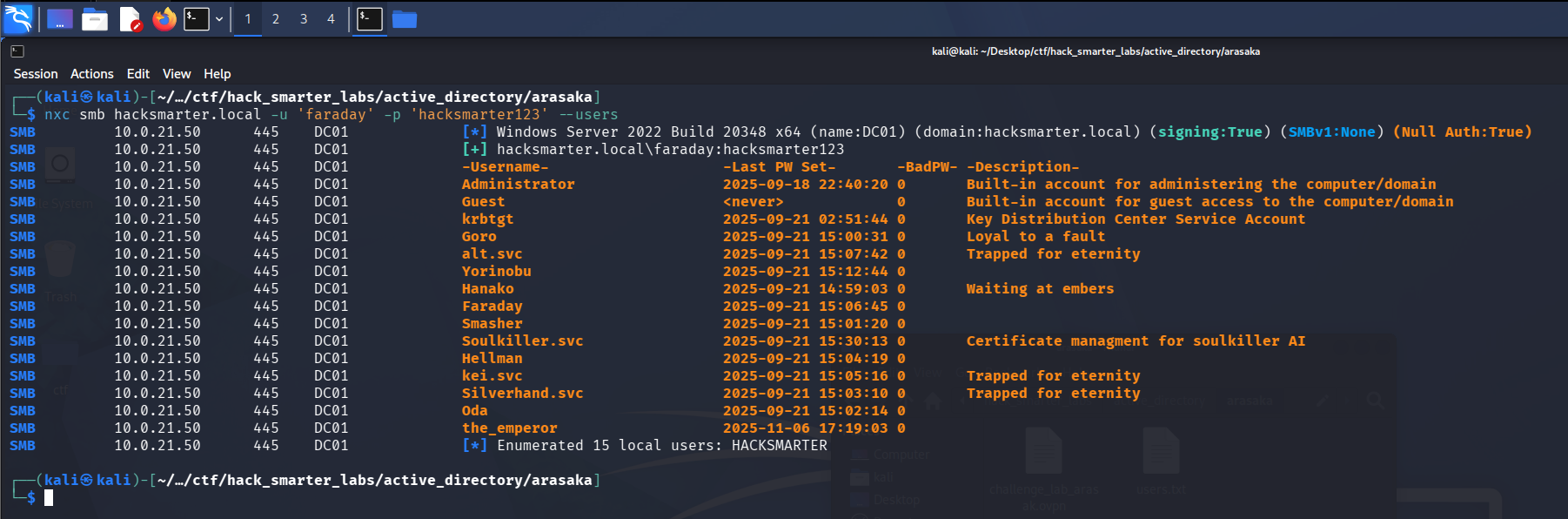
Task: Click the '--users' flag in command
Action: (x=587, y=114)
